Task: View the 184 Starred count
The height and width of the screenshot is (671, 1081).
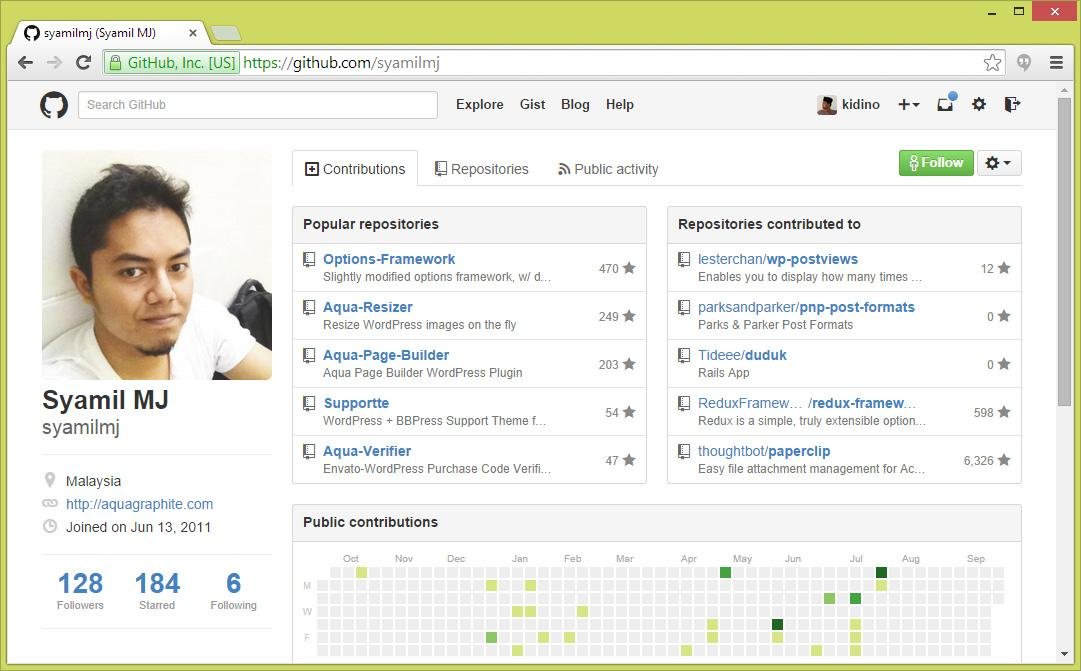Action: coord(157,590)
